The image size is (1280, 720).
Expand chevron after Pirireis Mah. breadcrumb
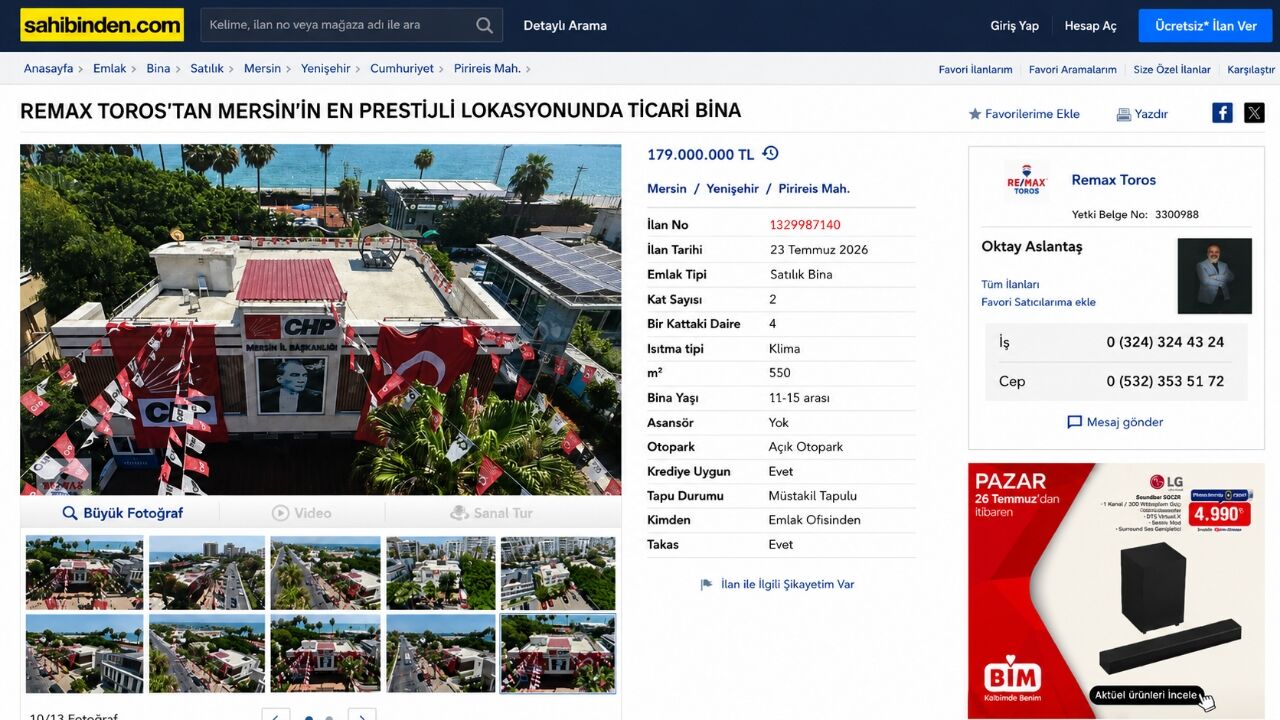click(x=528, y=69)
